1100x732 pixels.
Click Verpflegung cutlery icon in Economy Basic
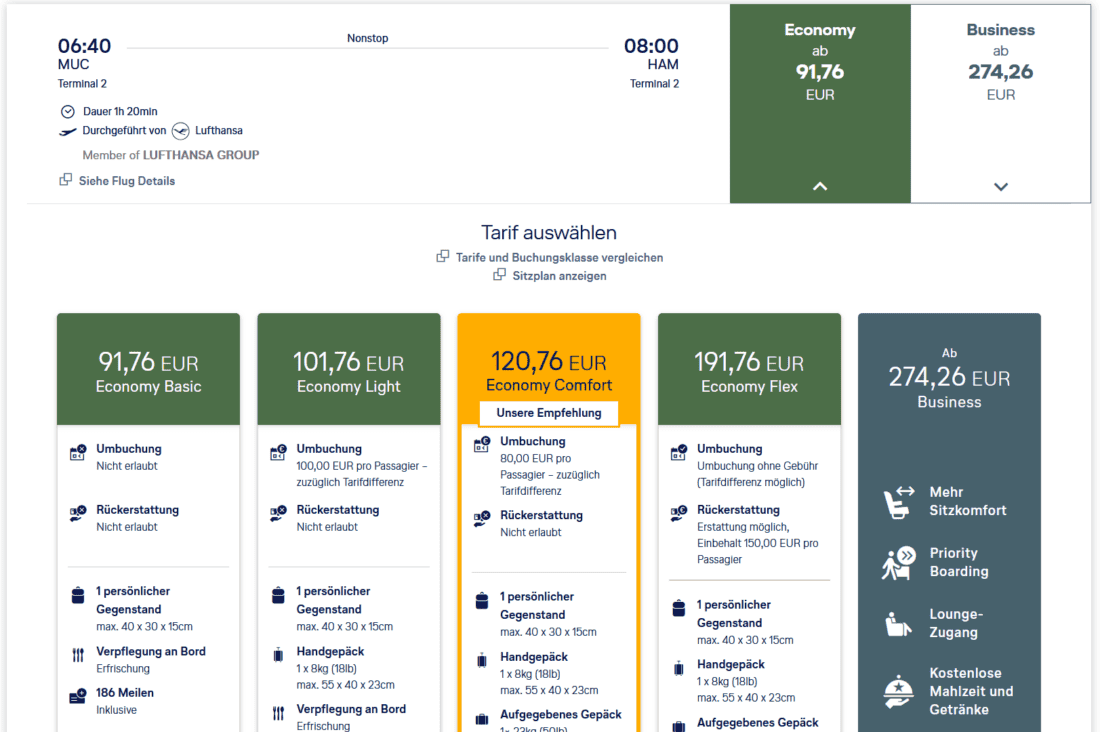click(x=78, y=655)
